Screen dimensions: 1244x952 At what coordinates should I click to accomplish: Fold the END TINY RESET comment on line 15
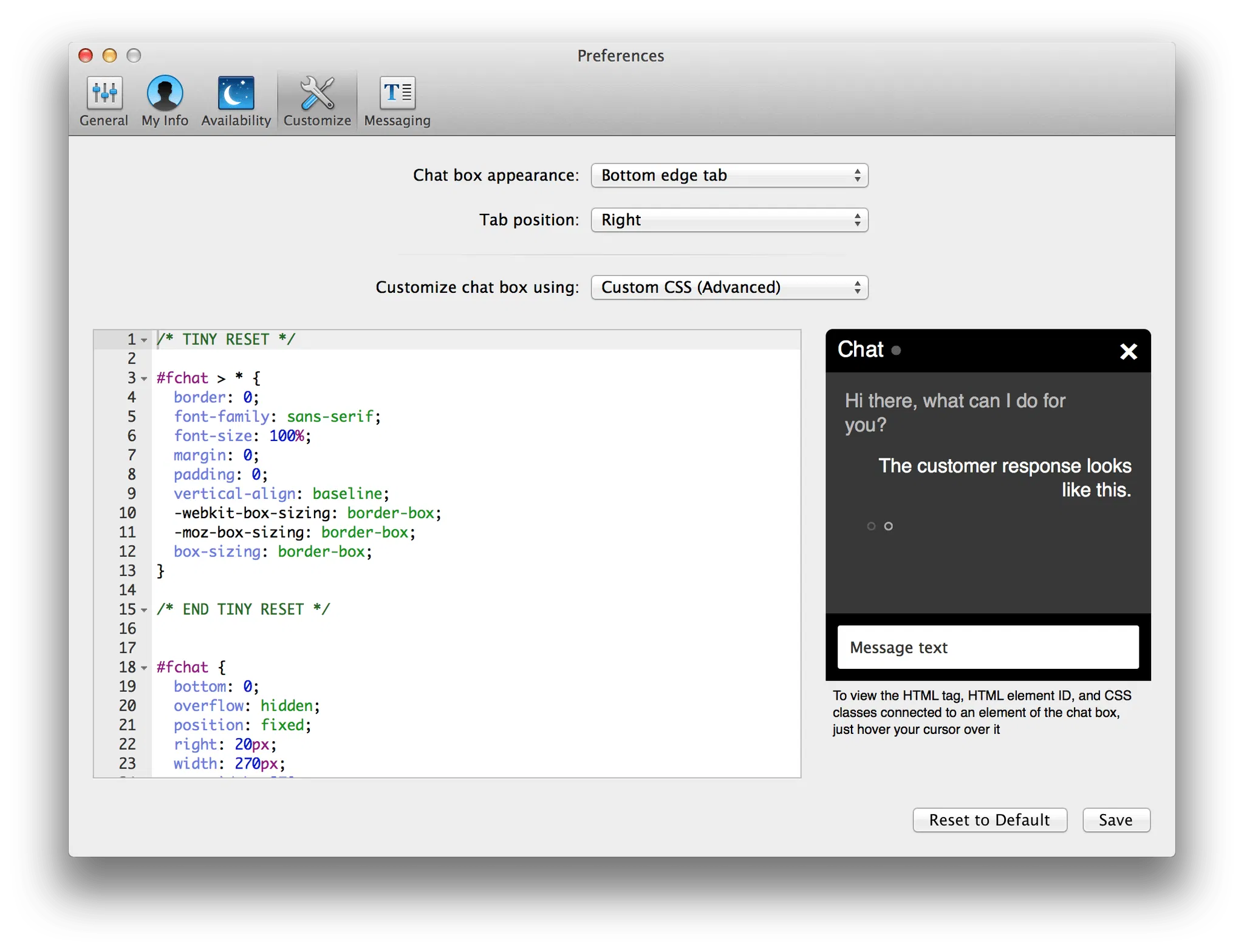(x=145, y=610)
